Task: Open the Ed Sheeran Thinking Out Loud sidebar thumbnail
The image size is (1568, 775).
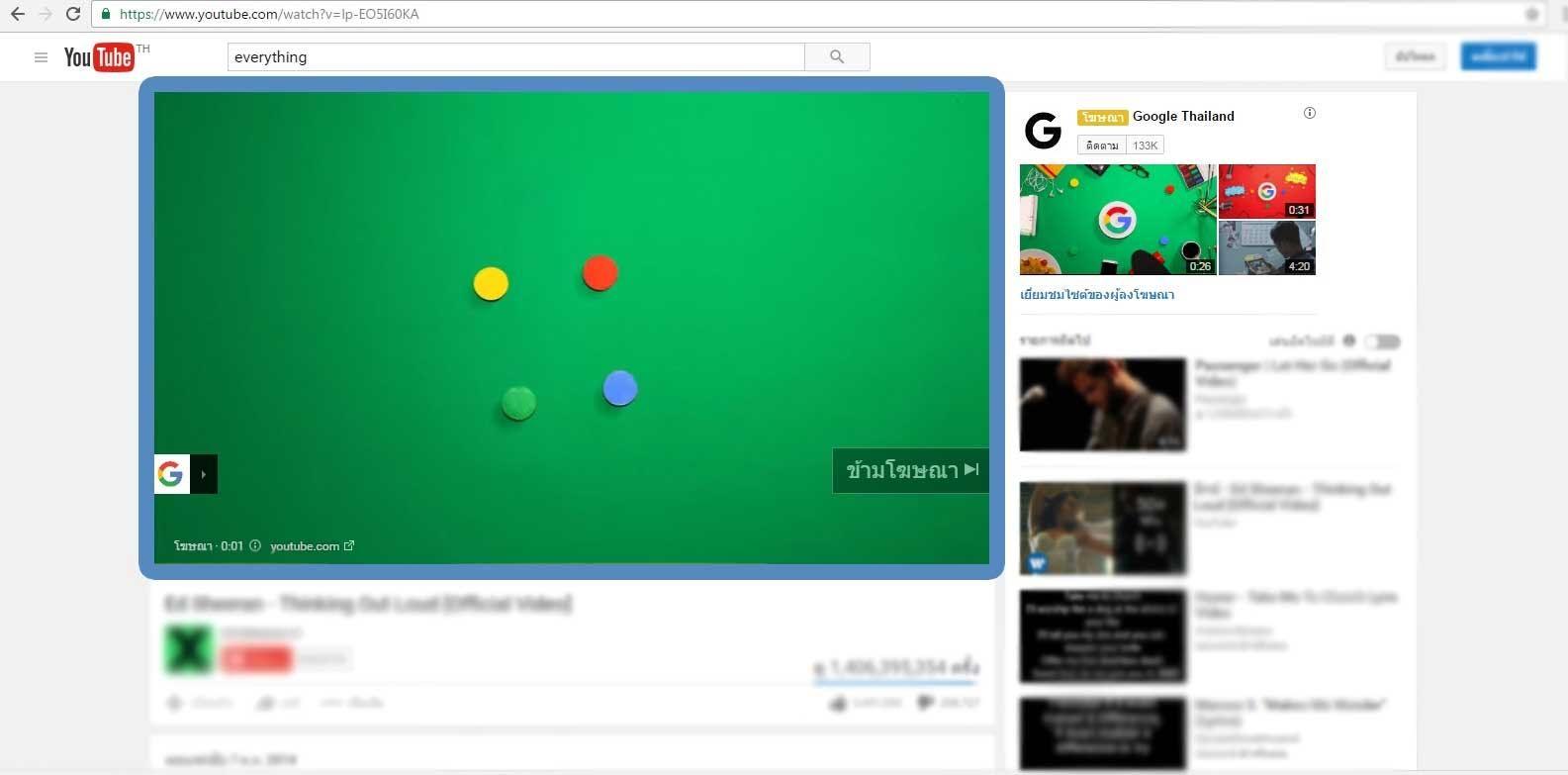Action: 1102,528
